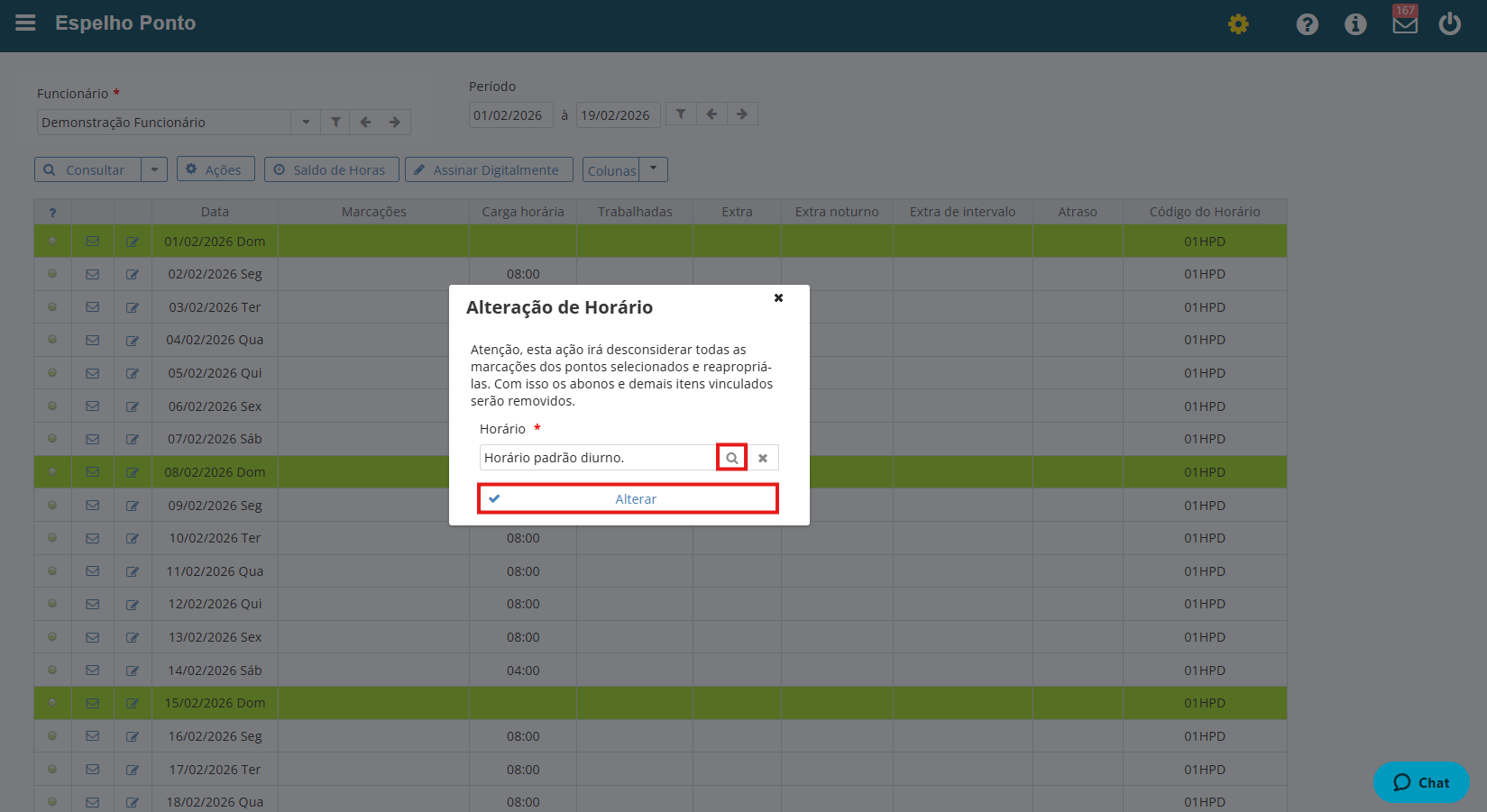1487x812 pixels.
Task: Click the Horário padrão diurno input field
Action: click(x=598, y=458)
